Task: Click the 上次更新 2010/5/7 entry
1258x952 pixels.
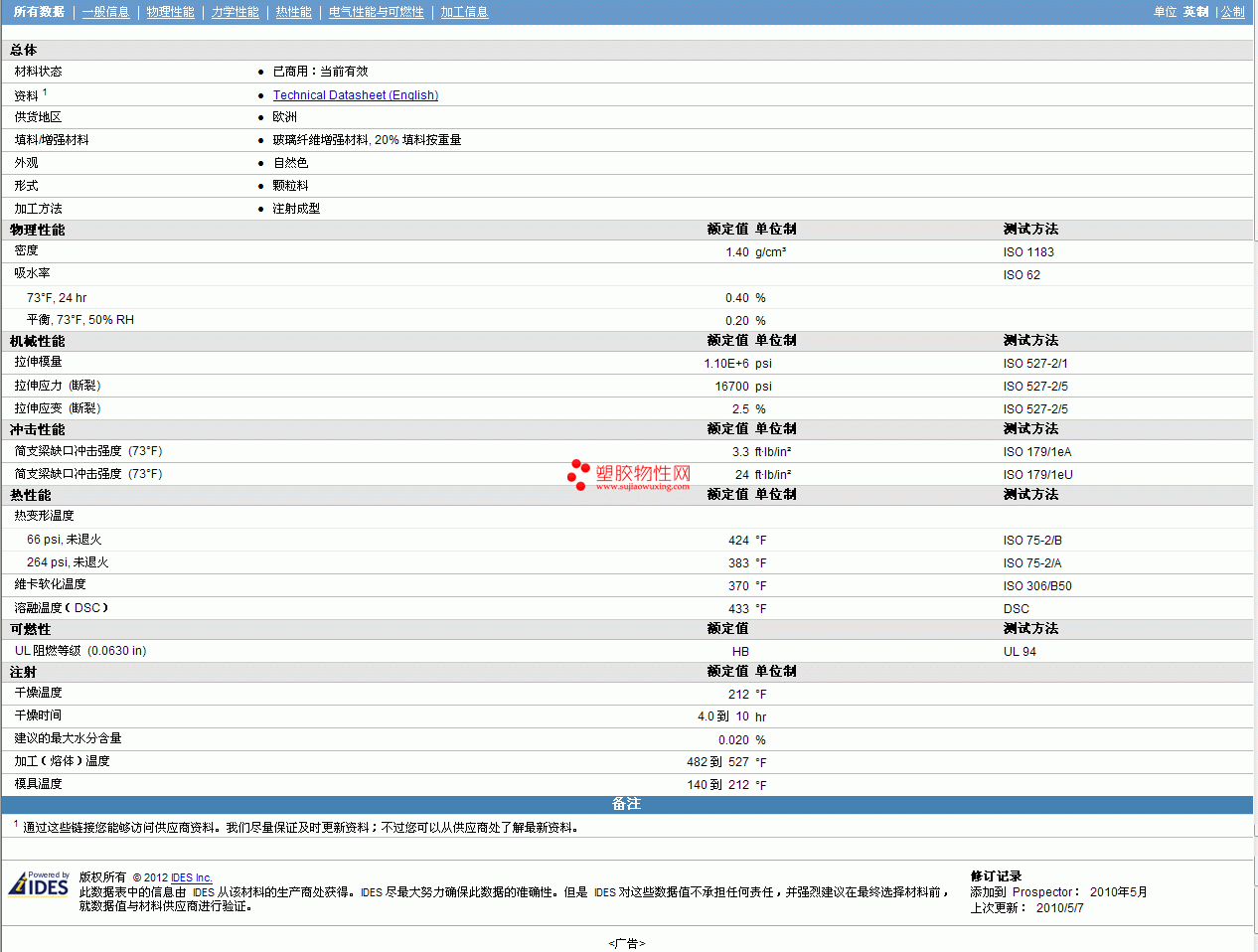Action: coord(1026,908)
